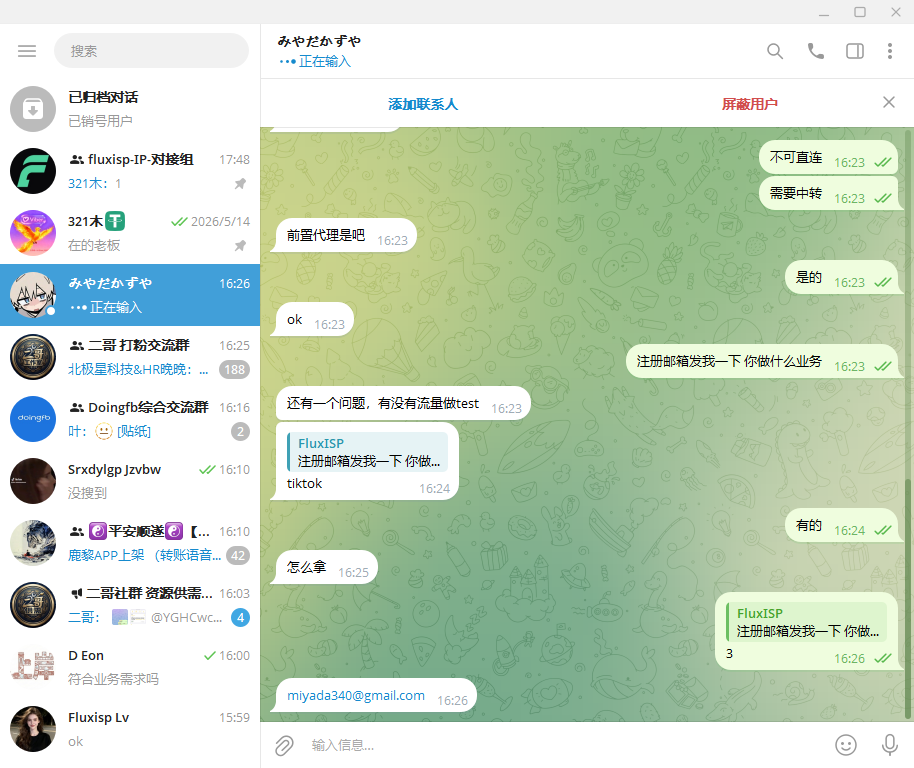Toggle the right info side panel

point(855,51)
